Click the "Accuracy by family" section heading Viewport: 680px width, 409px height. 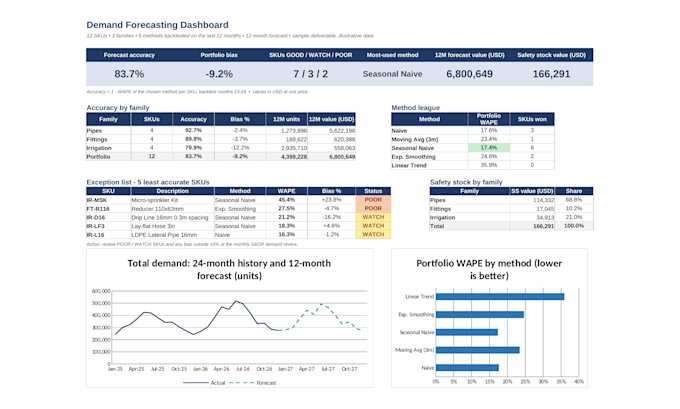click(118, 108)
